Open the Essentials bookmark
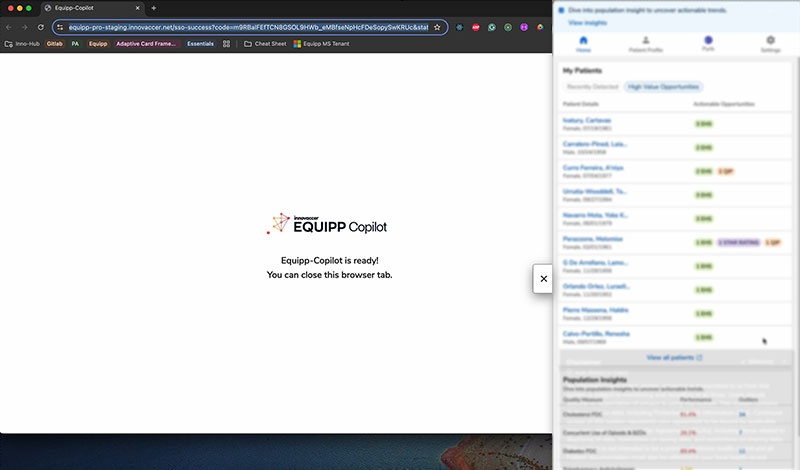 (x=200, y=44)
